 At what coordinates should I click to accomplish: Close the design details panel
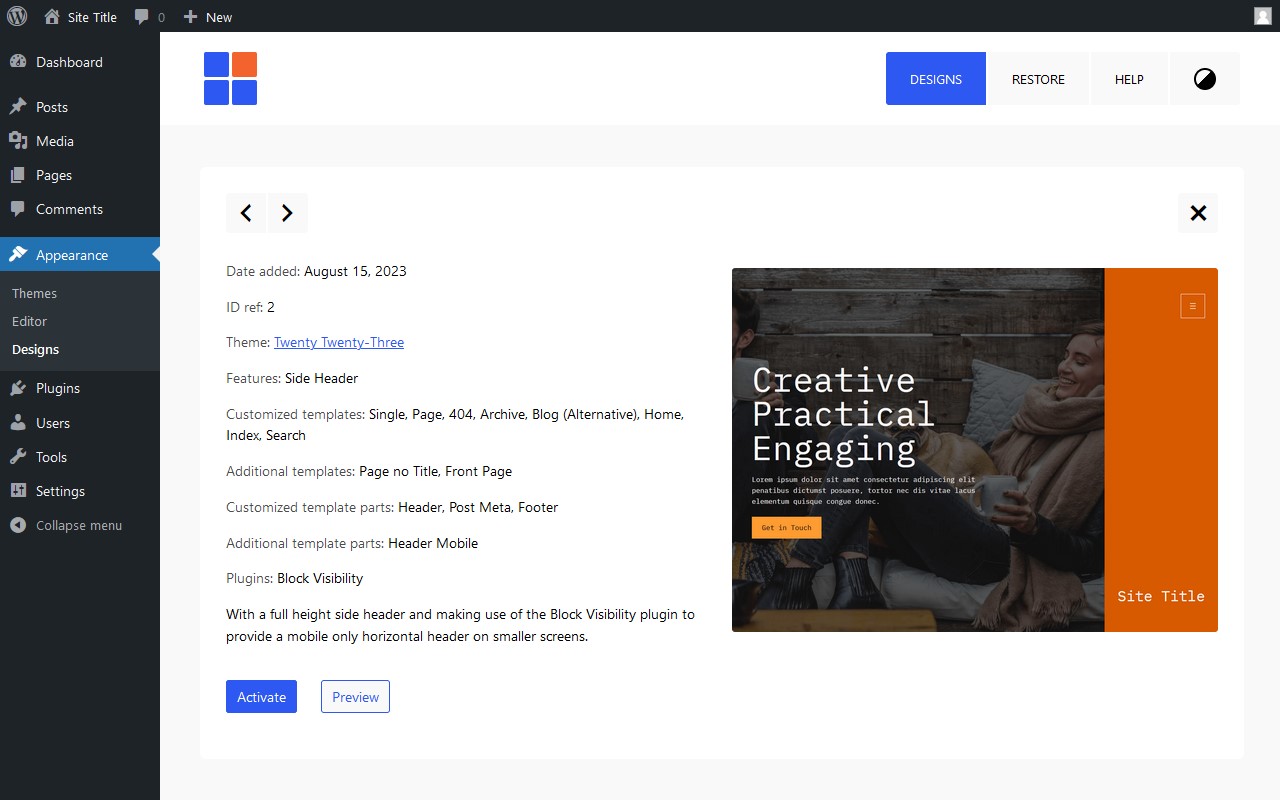point(1198,213)
